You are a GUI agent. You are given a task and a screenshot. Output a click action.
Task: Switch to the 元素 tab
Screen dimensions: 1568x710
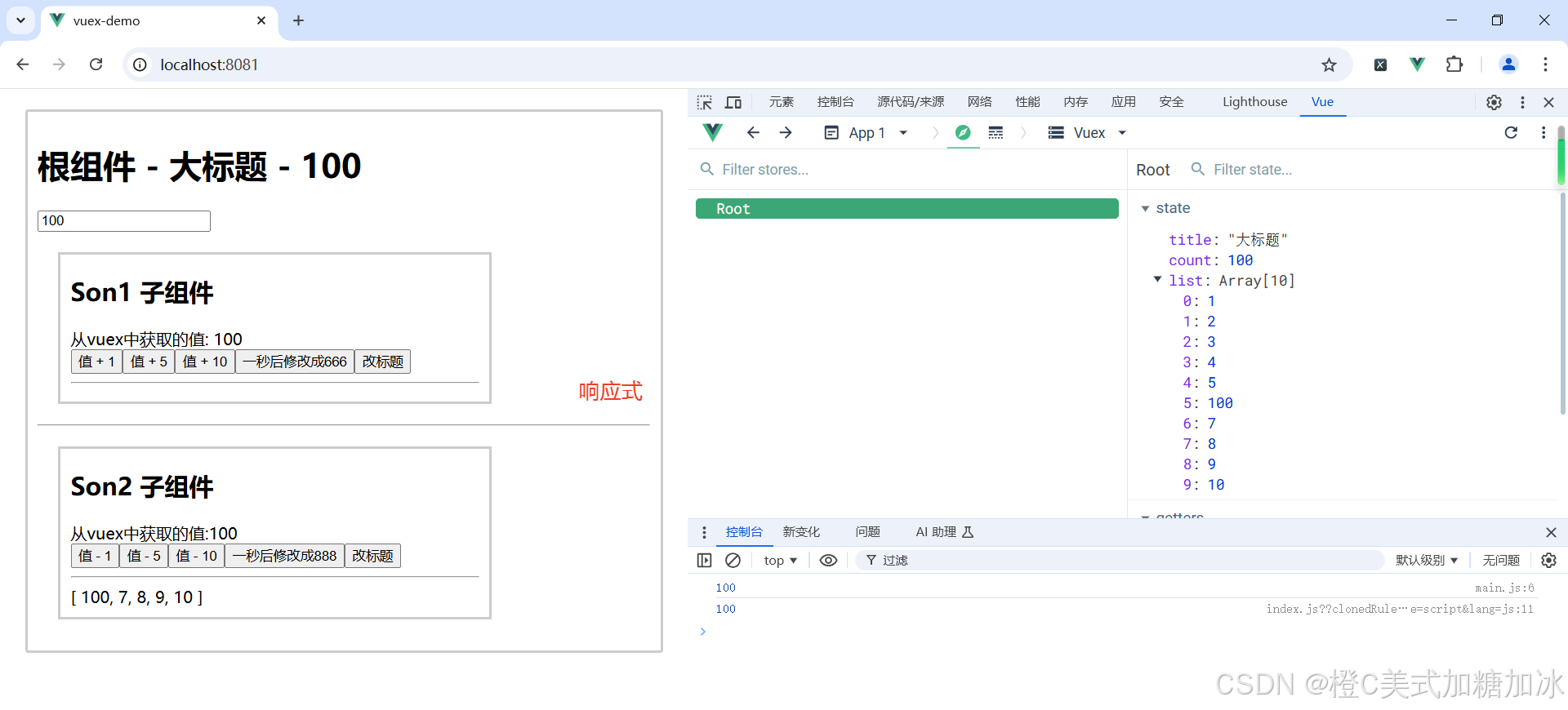[x=781, y=102]
